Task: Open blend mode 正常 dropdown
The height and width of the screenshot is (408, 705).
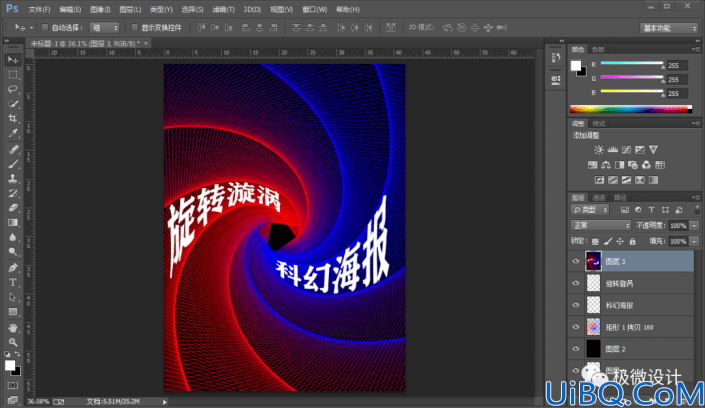Action: (601, 225)
